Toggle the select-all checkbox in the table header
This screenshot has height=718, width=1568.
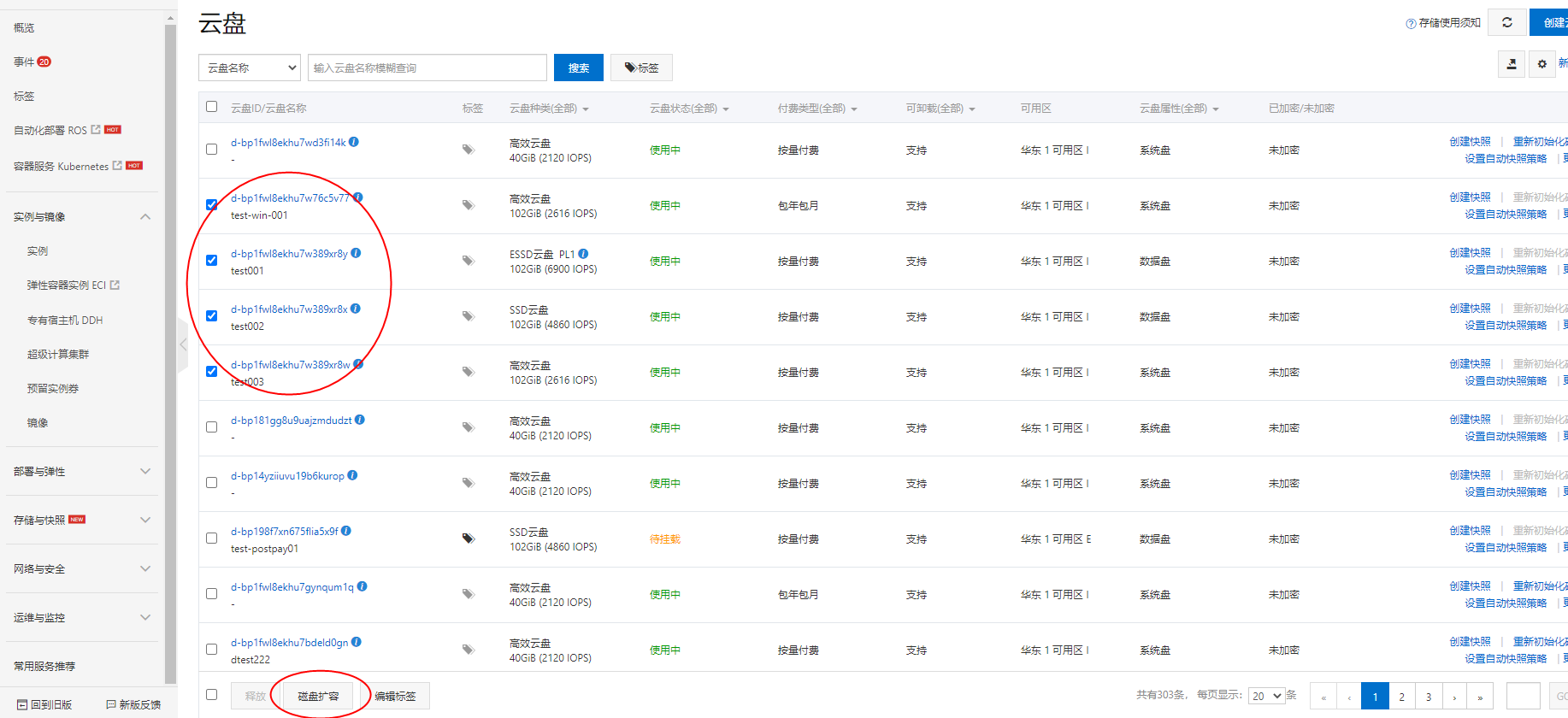pyautogui.click(x=211, y=107)
